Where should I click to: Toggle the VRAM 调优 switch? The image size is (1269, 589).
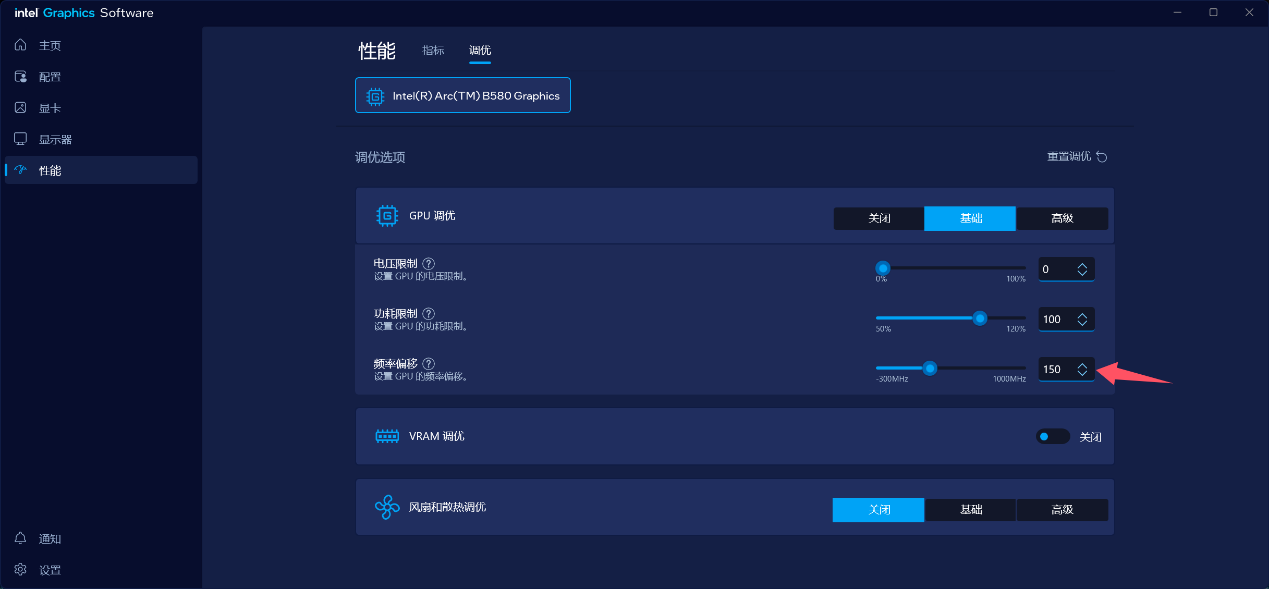tap(1053, 437)
